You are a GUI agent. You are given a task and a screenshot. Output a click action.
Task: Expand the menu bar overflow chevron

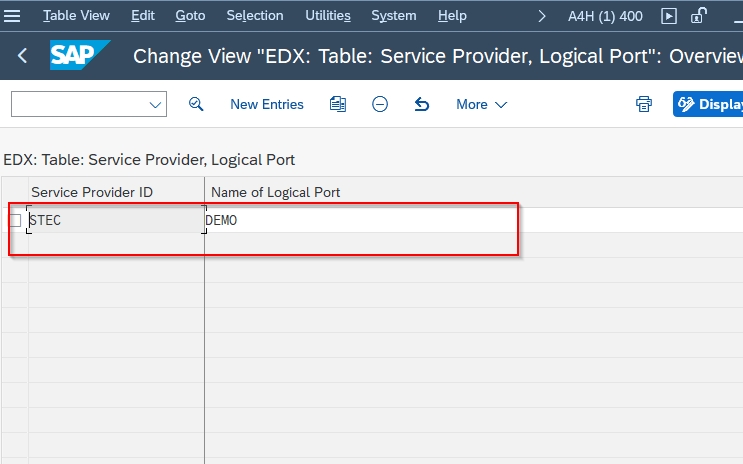pos(542,17)
